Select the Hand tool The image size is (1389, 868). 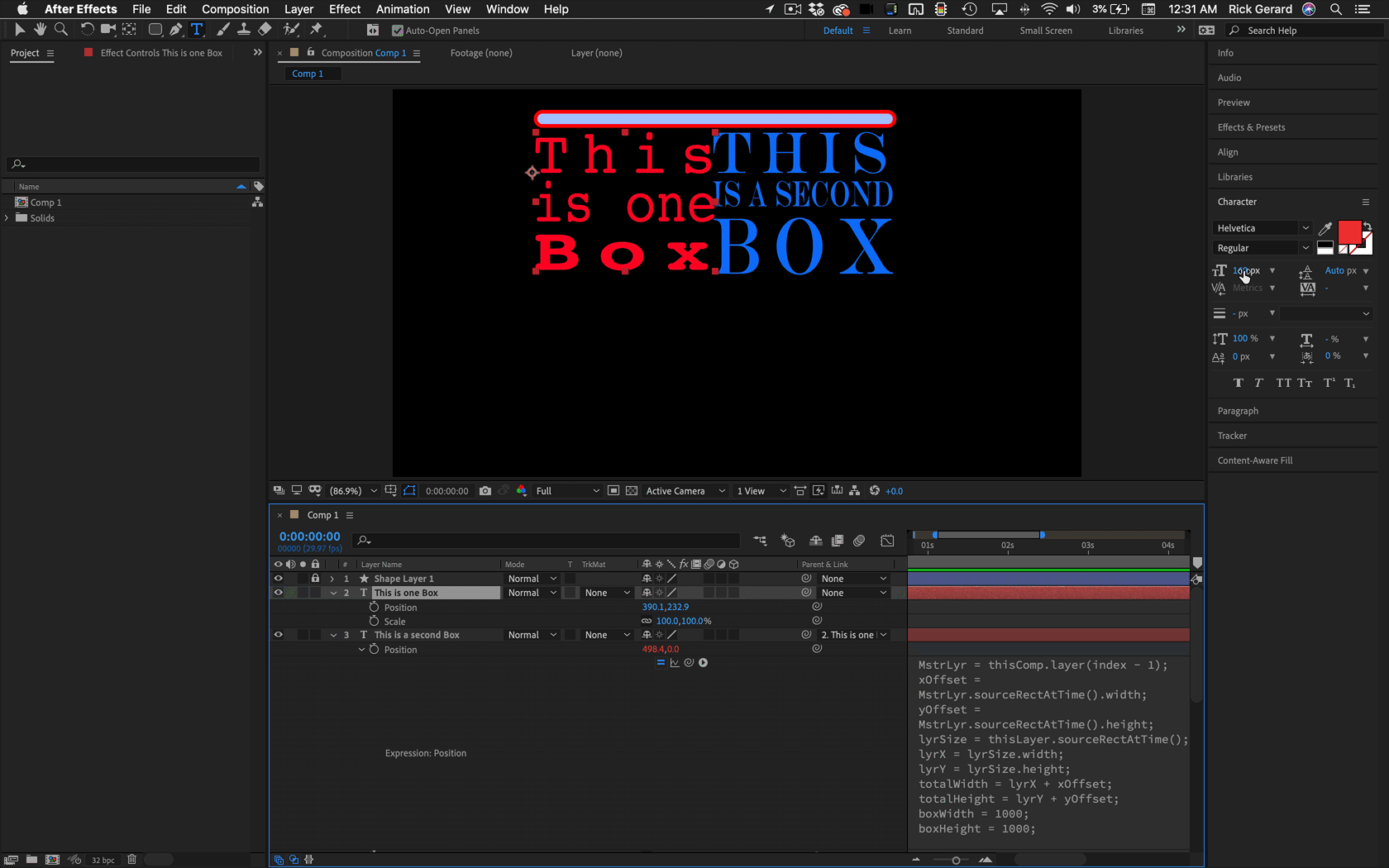pos(40,30)
